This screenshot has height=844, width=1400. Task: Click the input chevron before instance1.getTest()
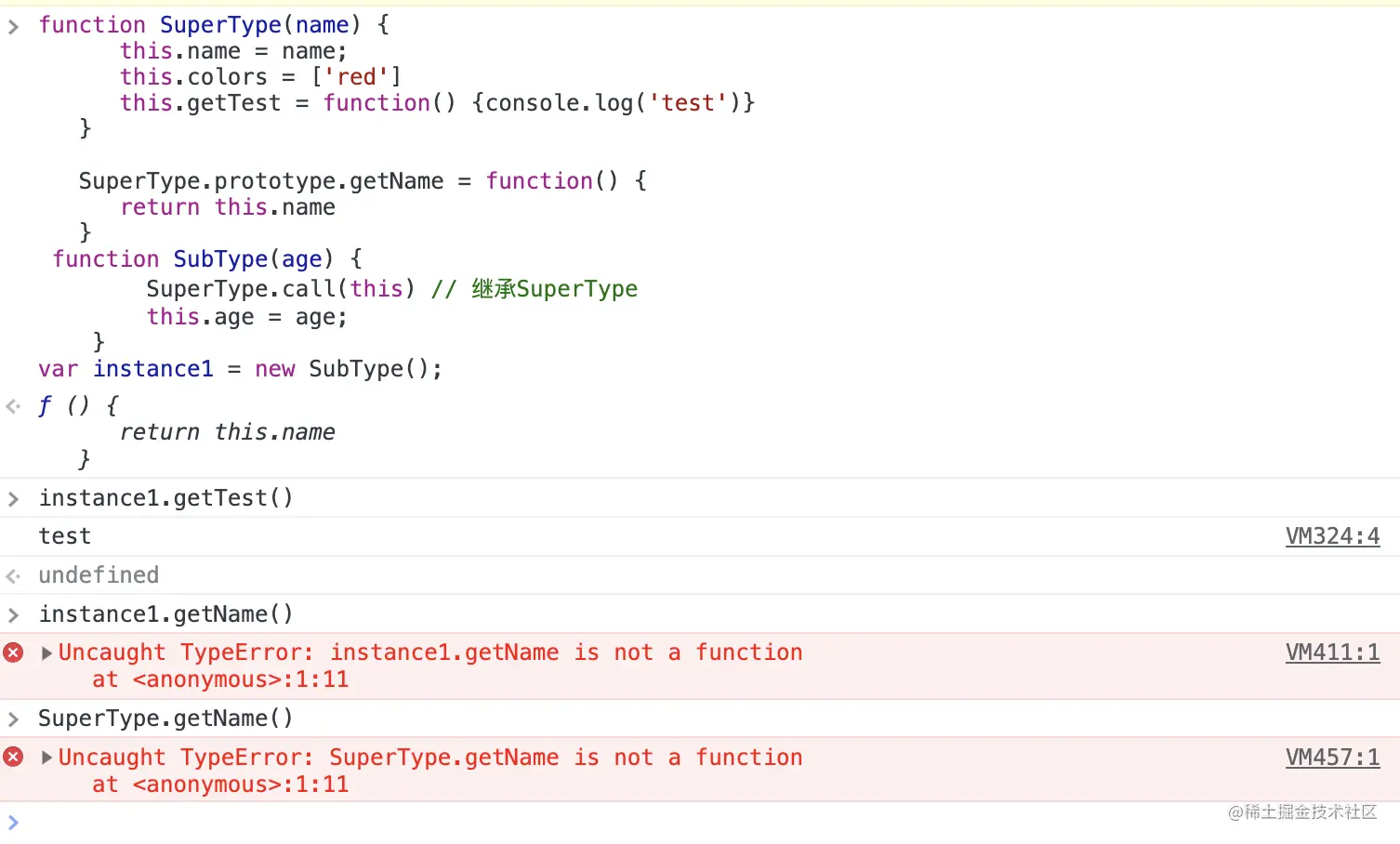[x=13, y=499]
